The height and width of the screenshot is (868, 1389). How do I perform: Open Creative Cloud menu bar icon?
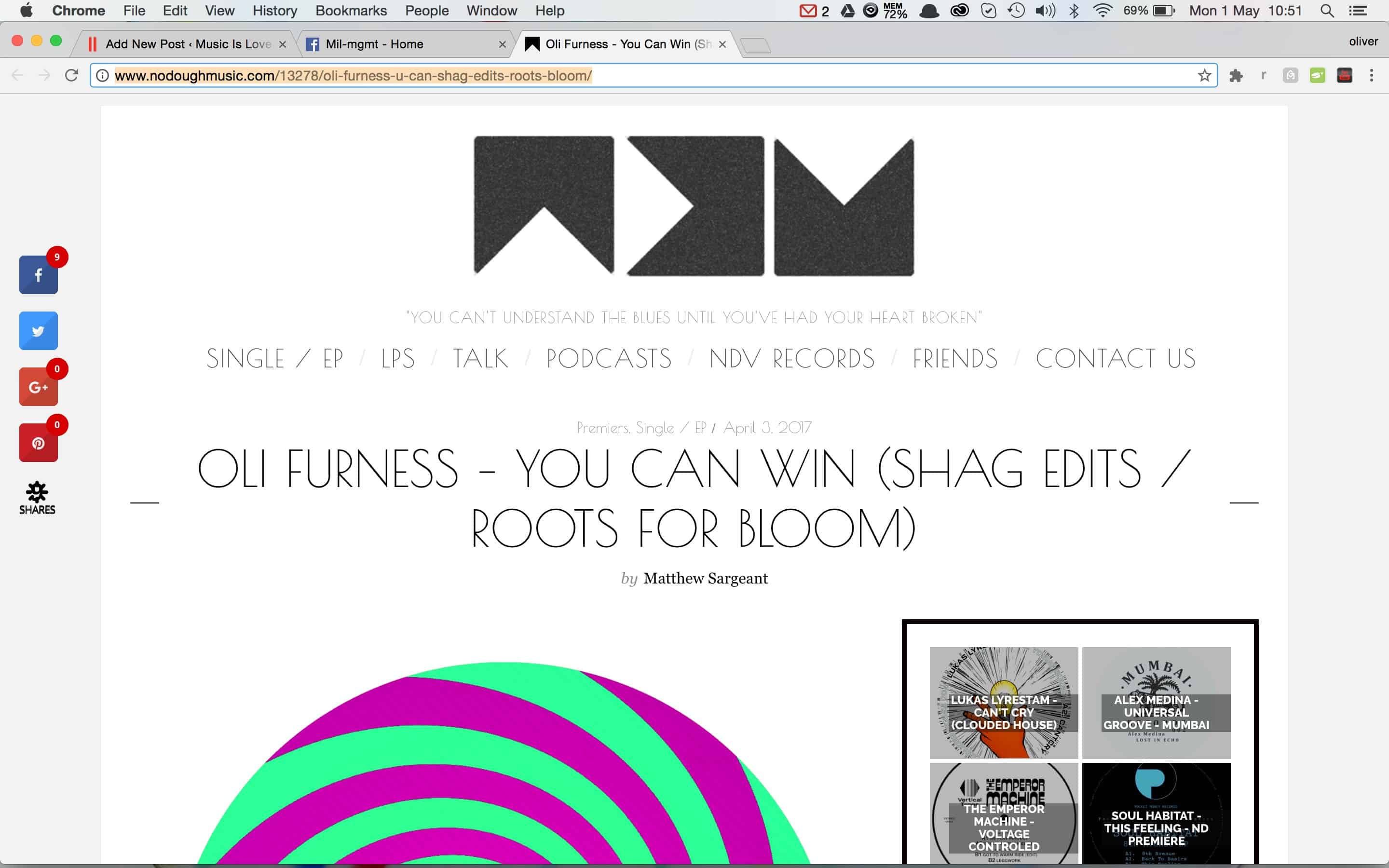coord(959,10)
